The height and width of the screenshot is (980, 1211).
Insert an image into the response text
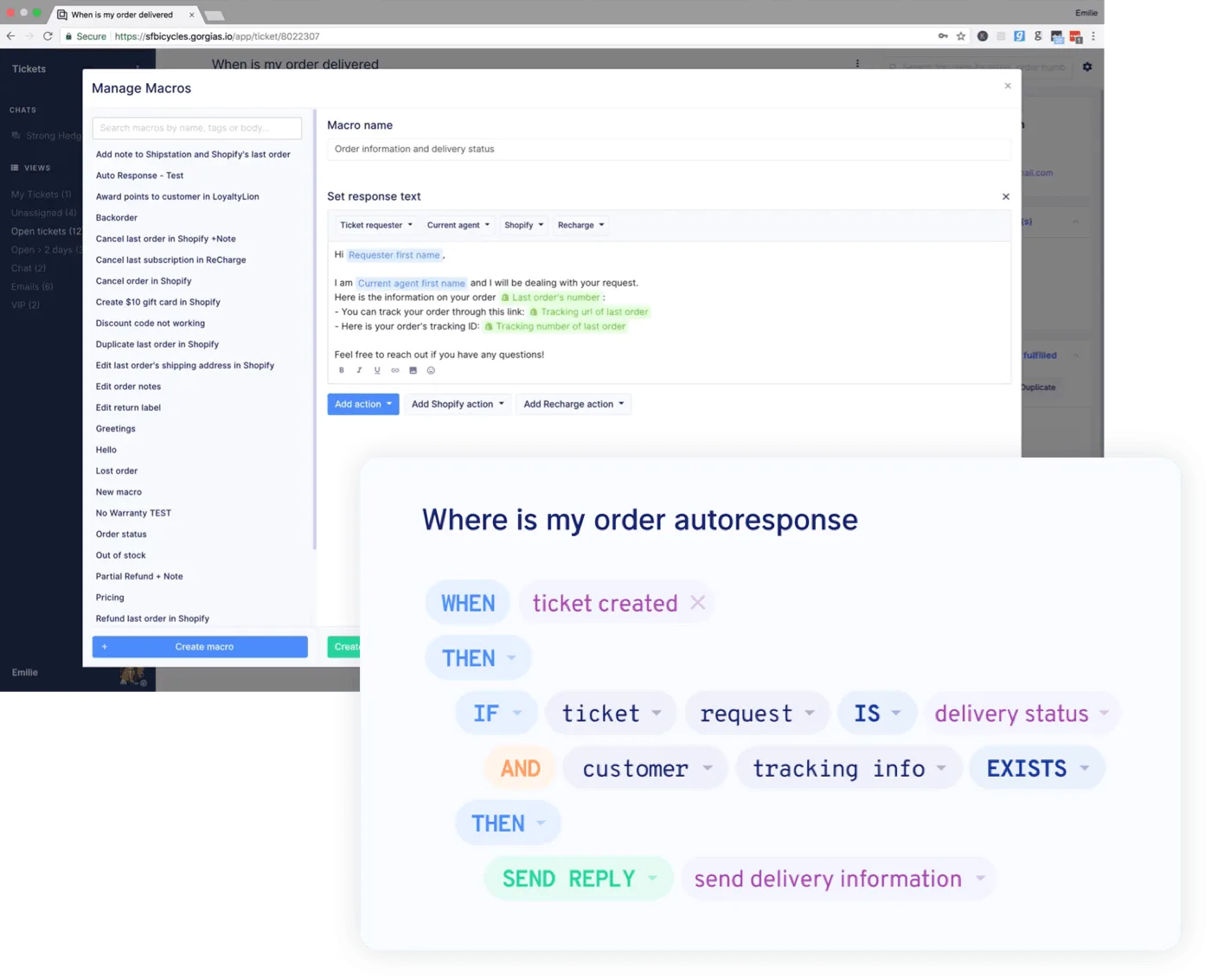(x=413, y=370)
